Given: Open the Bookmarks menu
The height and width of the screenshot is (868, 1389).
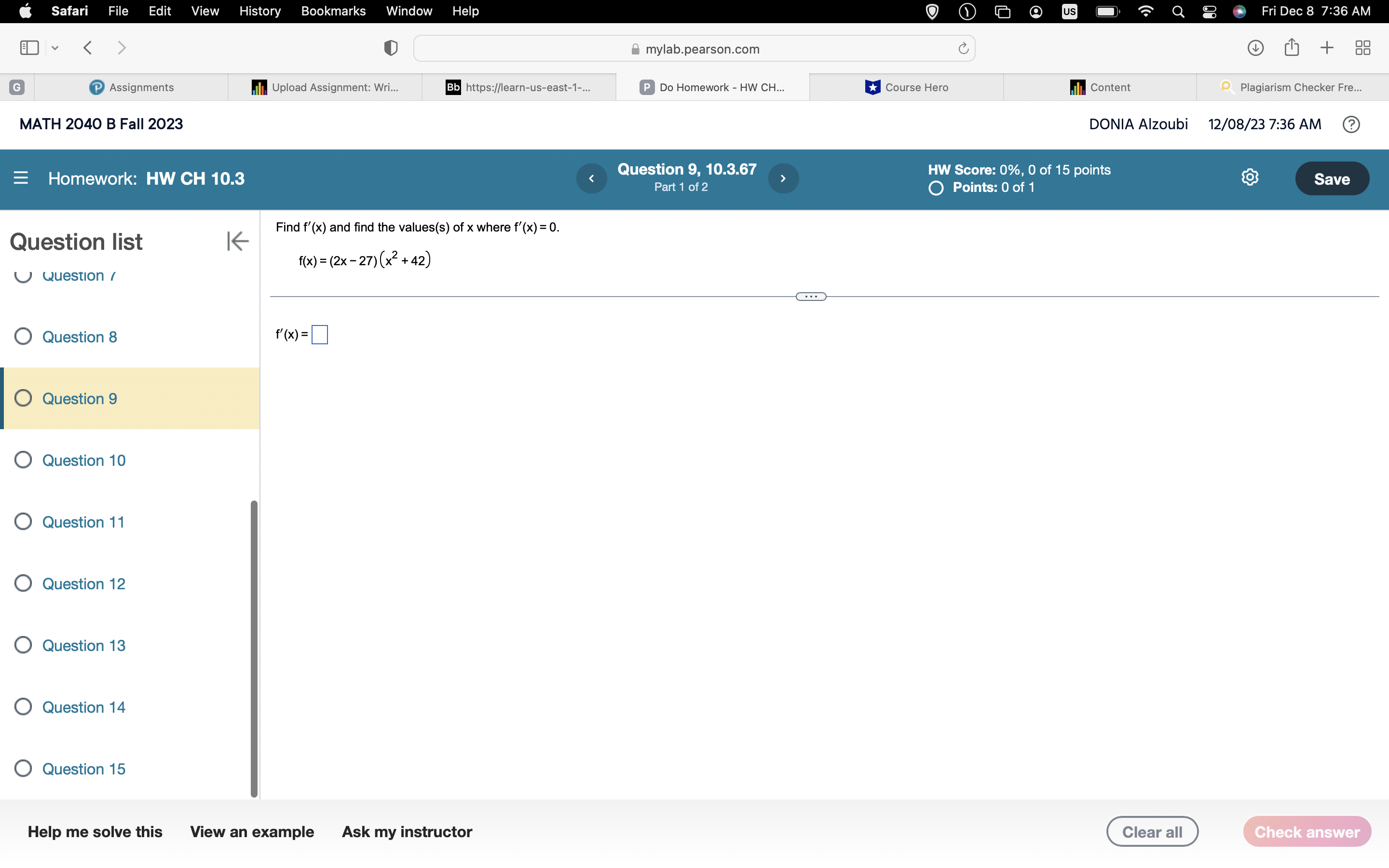Looking at the screenshot, I should click(x=333, y=11).
